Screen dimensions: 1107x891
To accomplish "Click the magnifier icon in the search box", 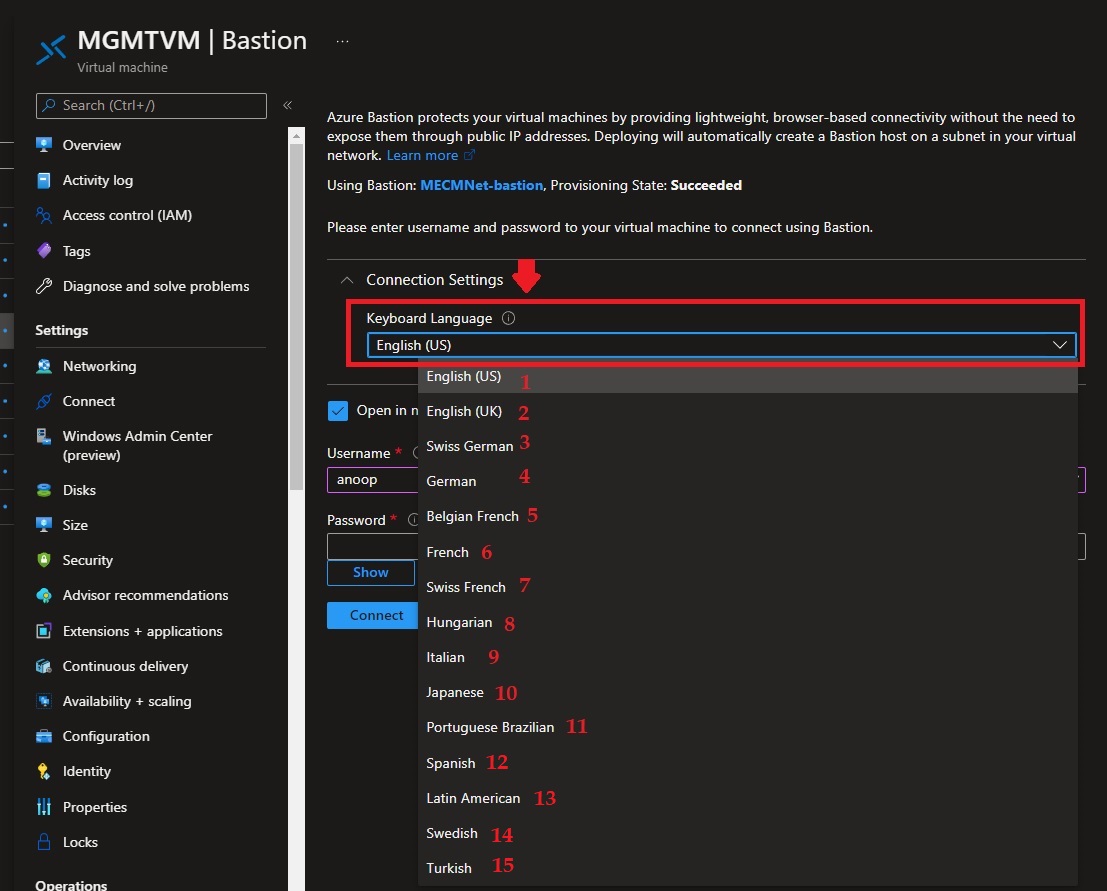I will [49, 105].
